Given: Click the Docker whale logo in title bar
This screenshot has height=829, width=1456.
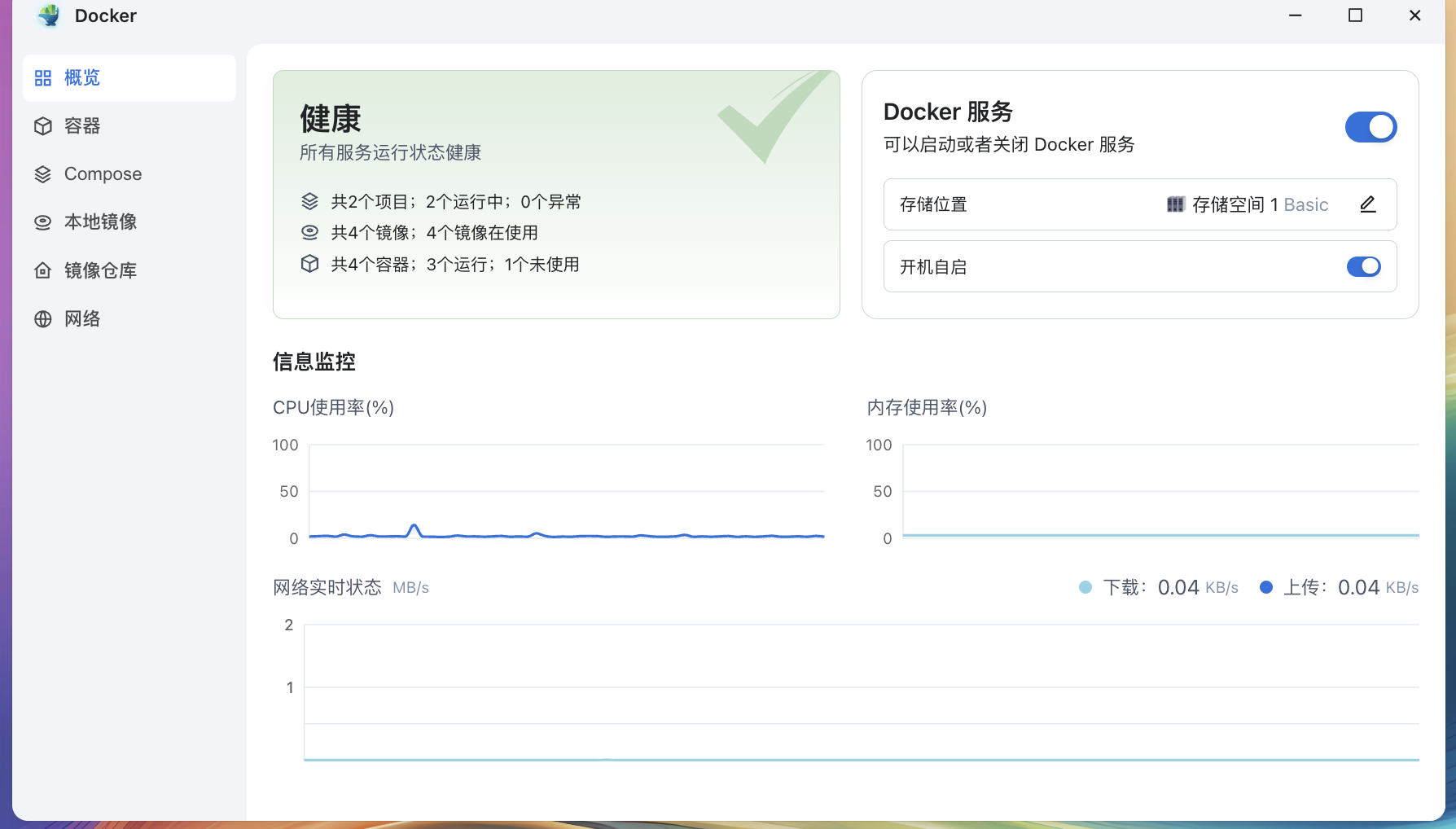Looking at the screenshot, I should pos(50,15).
